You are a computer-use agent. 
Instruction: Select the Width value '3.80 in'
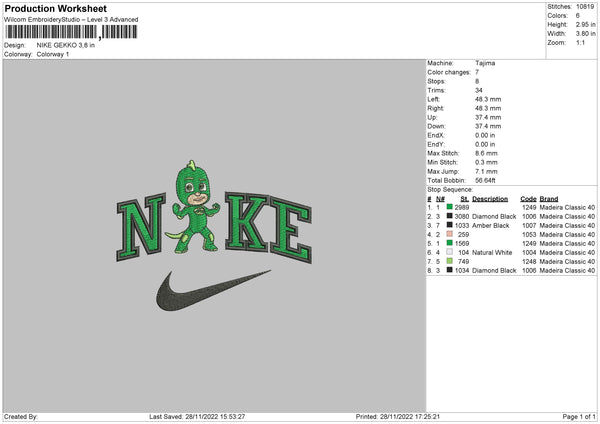pyautogui.click(x=586, y=34)
